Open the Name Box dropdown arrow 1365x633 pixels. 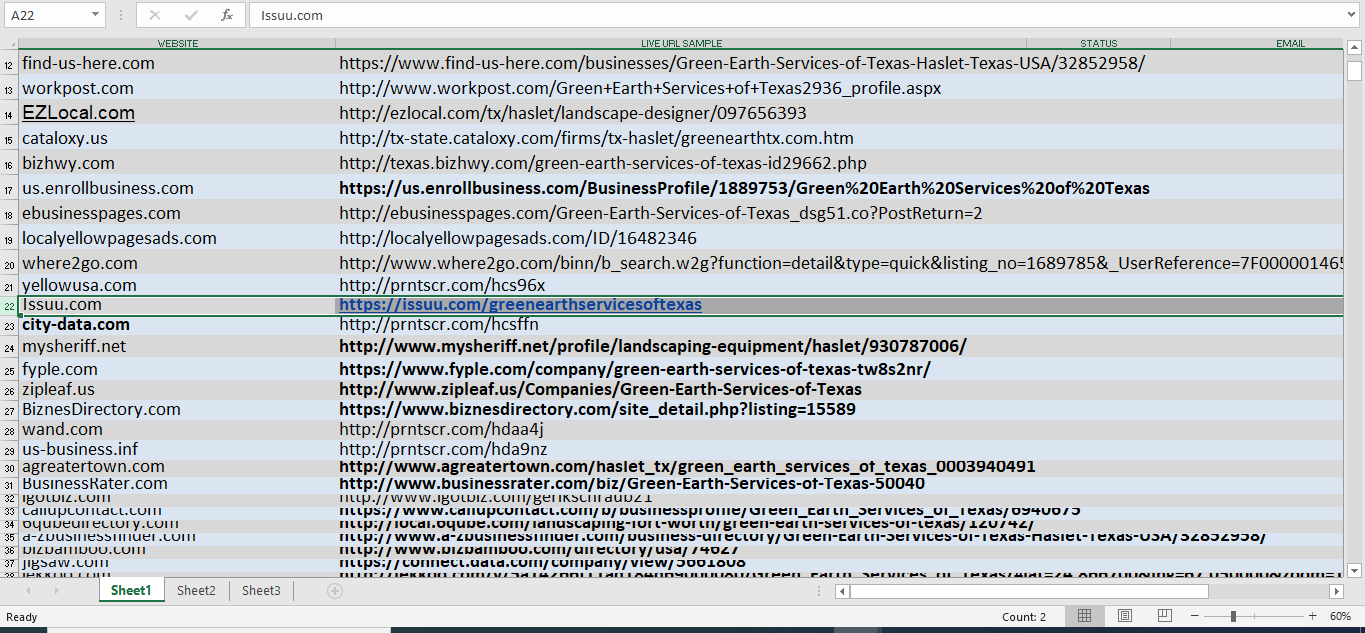(x=96, y=15)
